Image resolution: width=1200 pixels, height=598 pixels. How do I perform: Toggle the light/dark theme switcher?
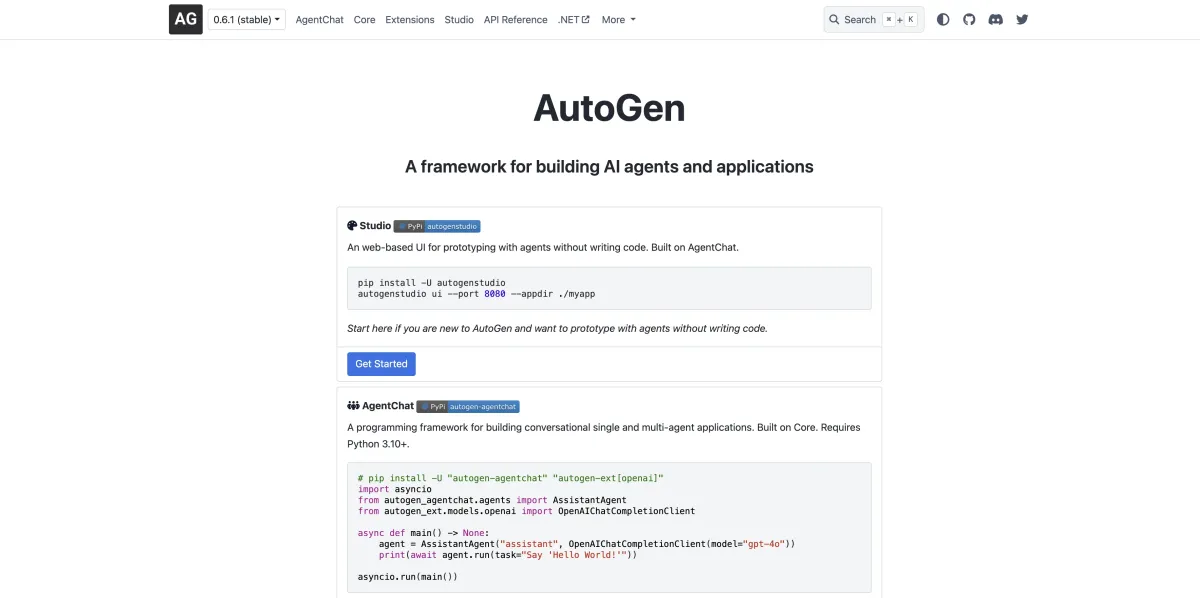click(943, 19)
